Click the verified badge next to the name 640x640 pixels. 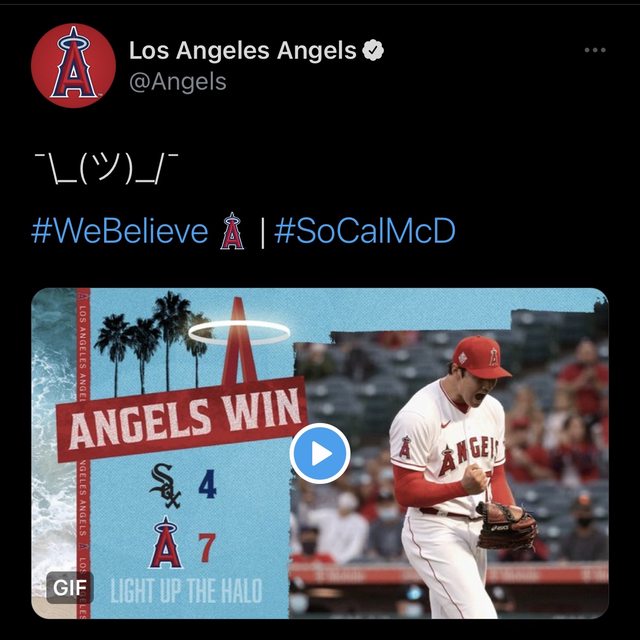(374, 50)
